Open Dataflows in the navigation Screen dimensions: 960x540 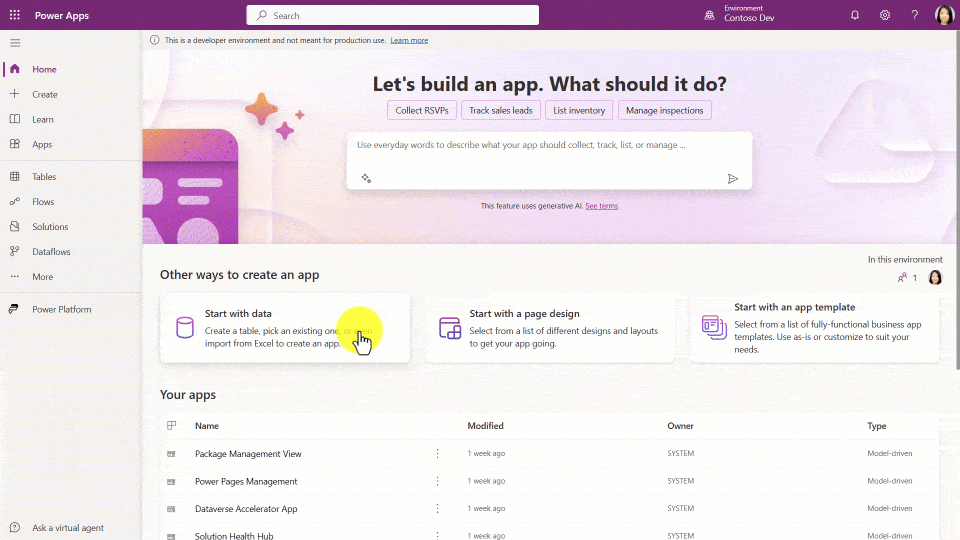click(x=51, y=252)
